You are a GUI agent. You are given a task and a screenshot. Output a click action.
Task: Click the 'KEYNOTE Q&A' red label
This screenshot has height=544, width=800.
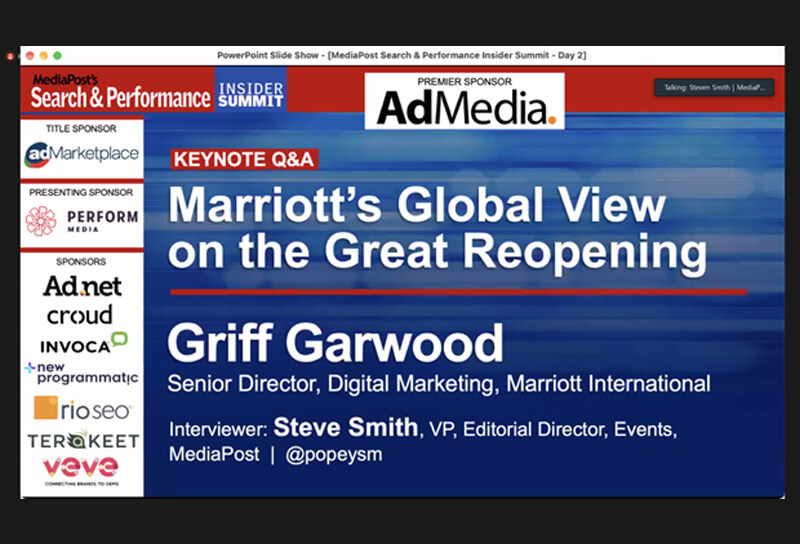coord(244,159)
